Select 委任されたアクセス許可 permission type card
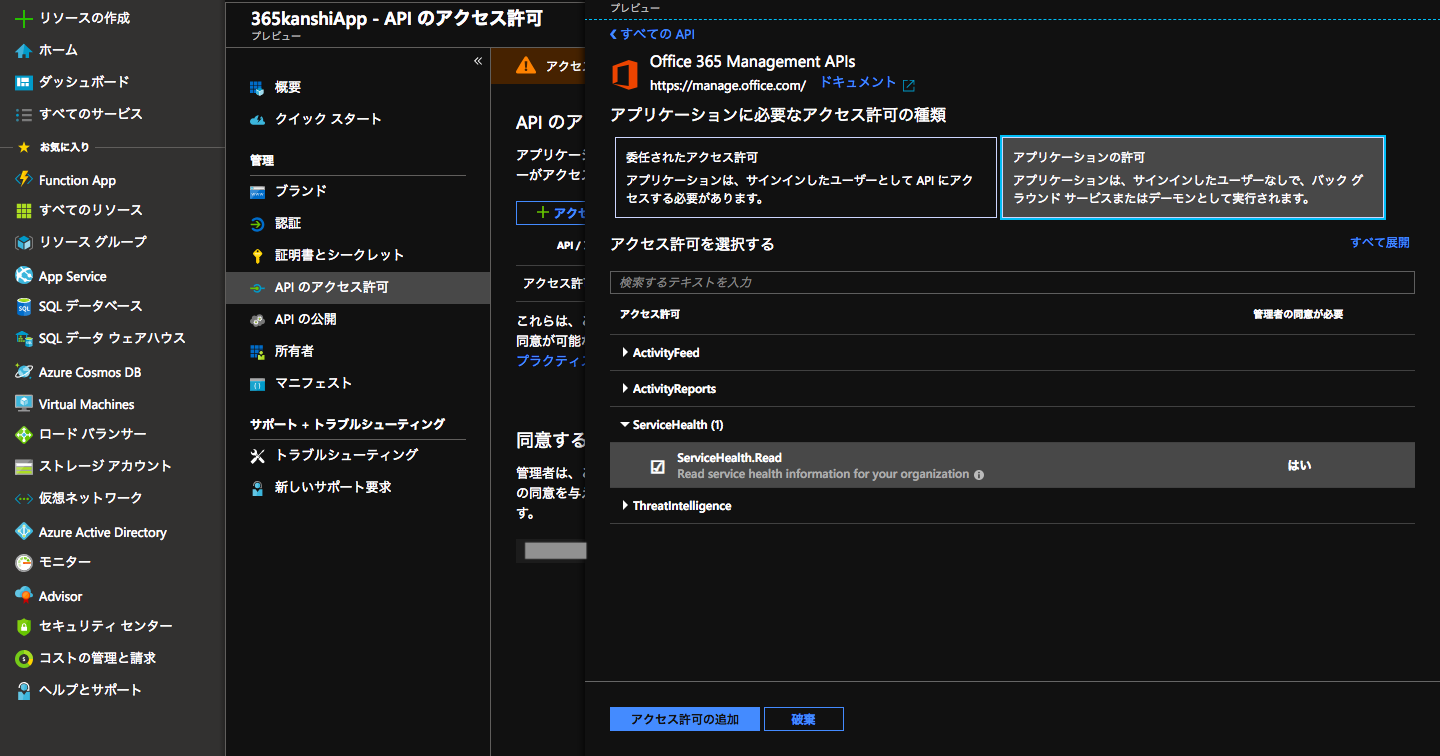 click(x=806, y=177)
